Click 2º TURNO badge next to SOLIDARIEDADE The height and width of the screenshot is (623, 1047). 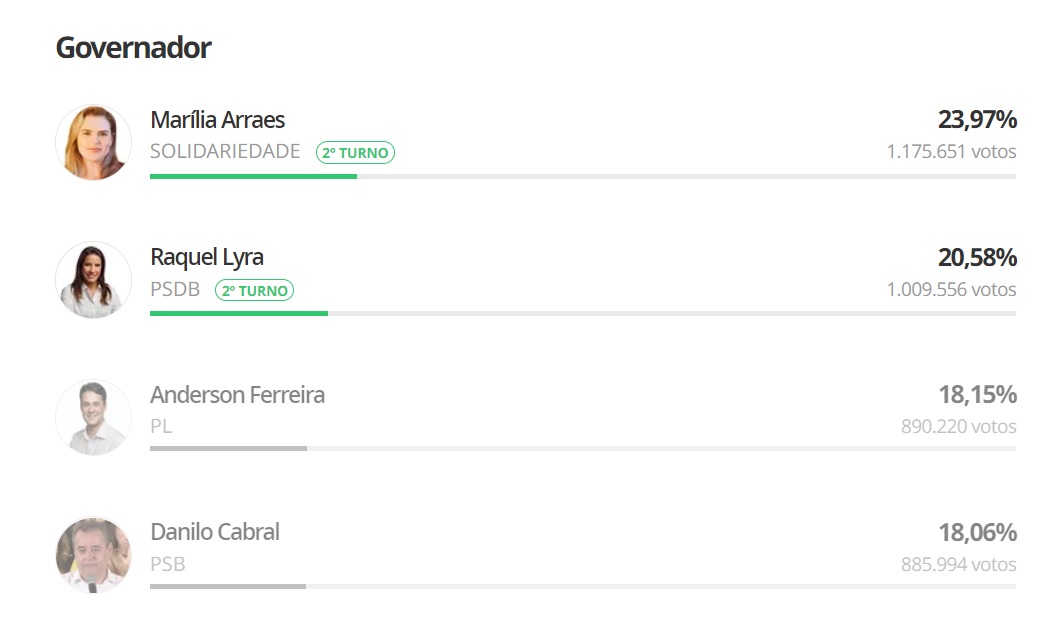coord(355,153)
